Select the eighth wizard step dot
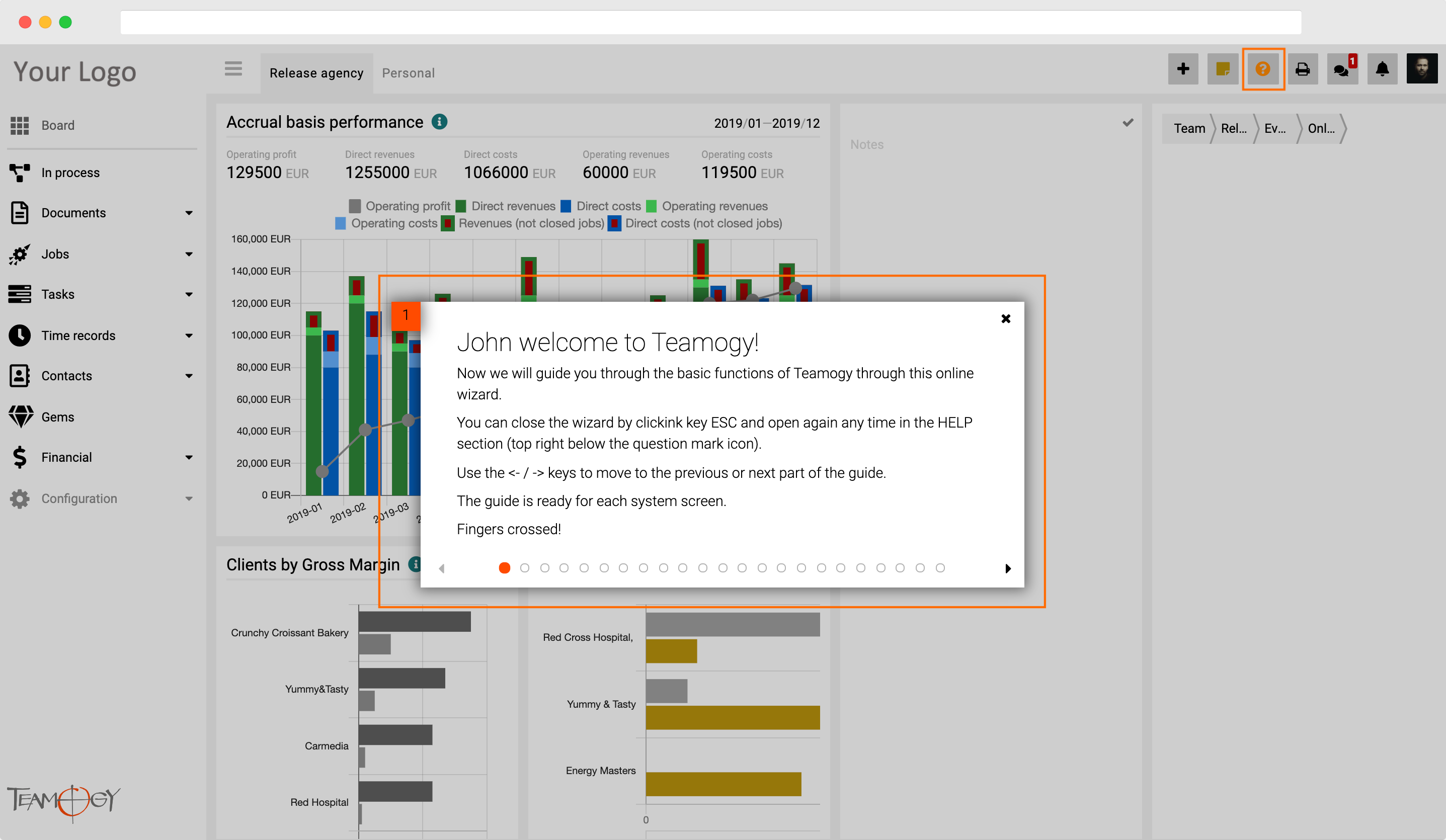Image resolution: width=1446 pixels, height=840 pixels. 643,567
